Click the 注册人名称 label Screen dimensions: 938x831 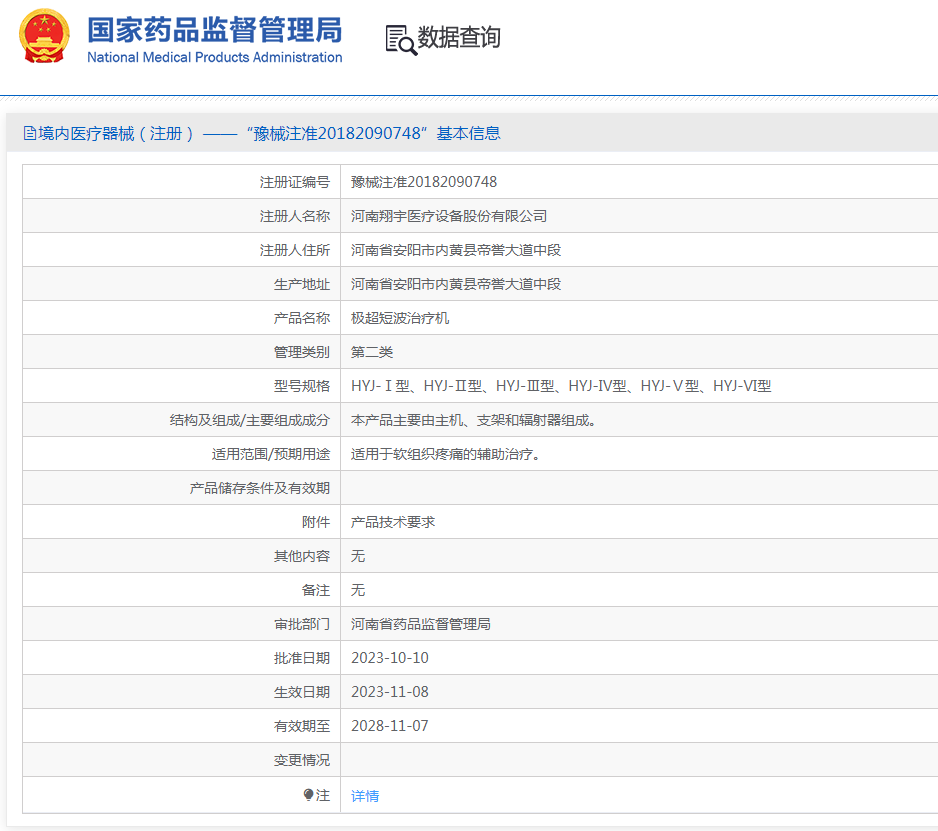tap(295, 216)
